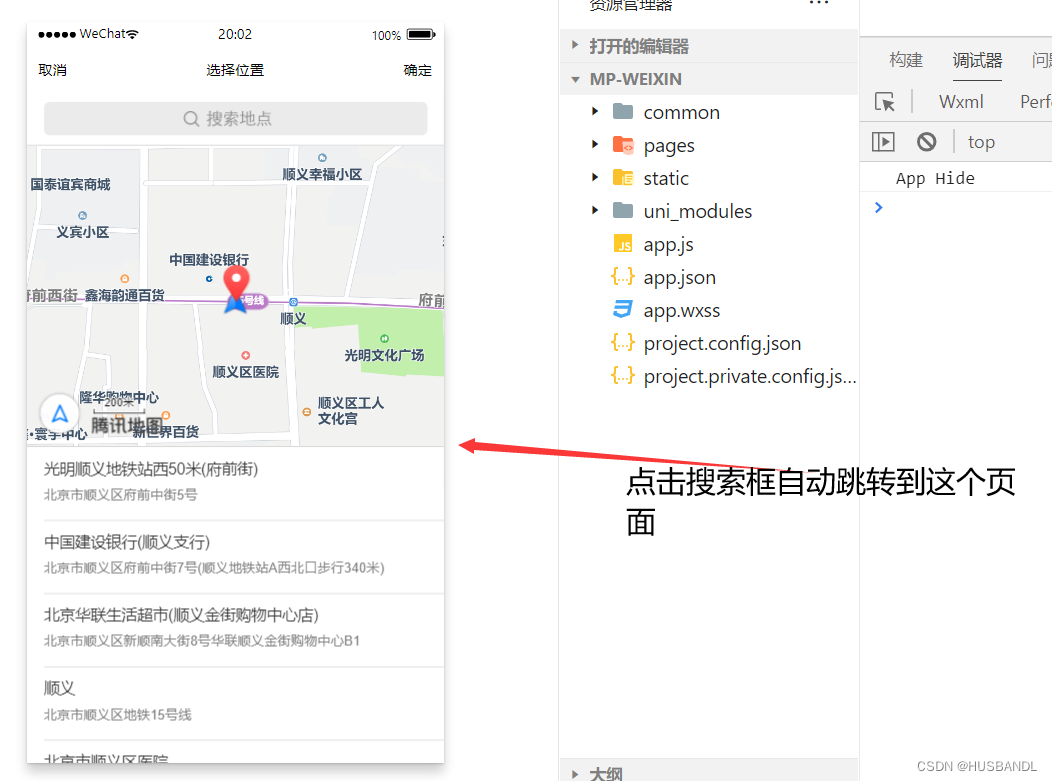The width and height of the screenshot is (1052, 781).
Task: Open project.private.config.js... file
Action: 749,376
